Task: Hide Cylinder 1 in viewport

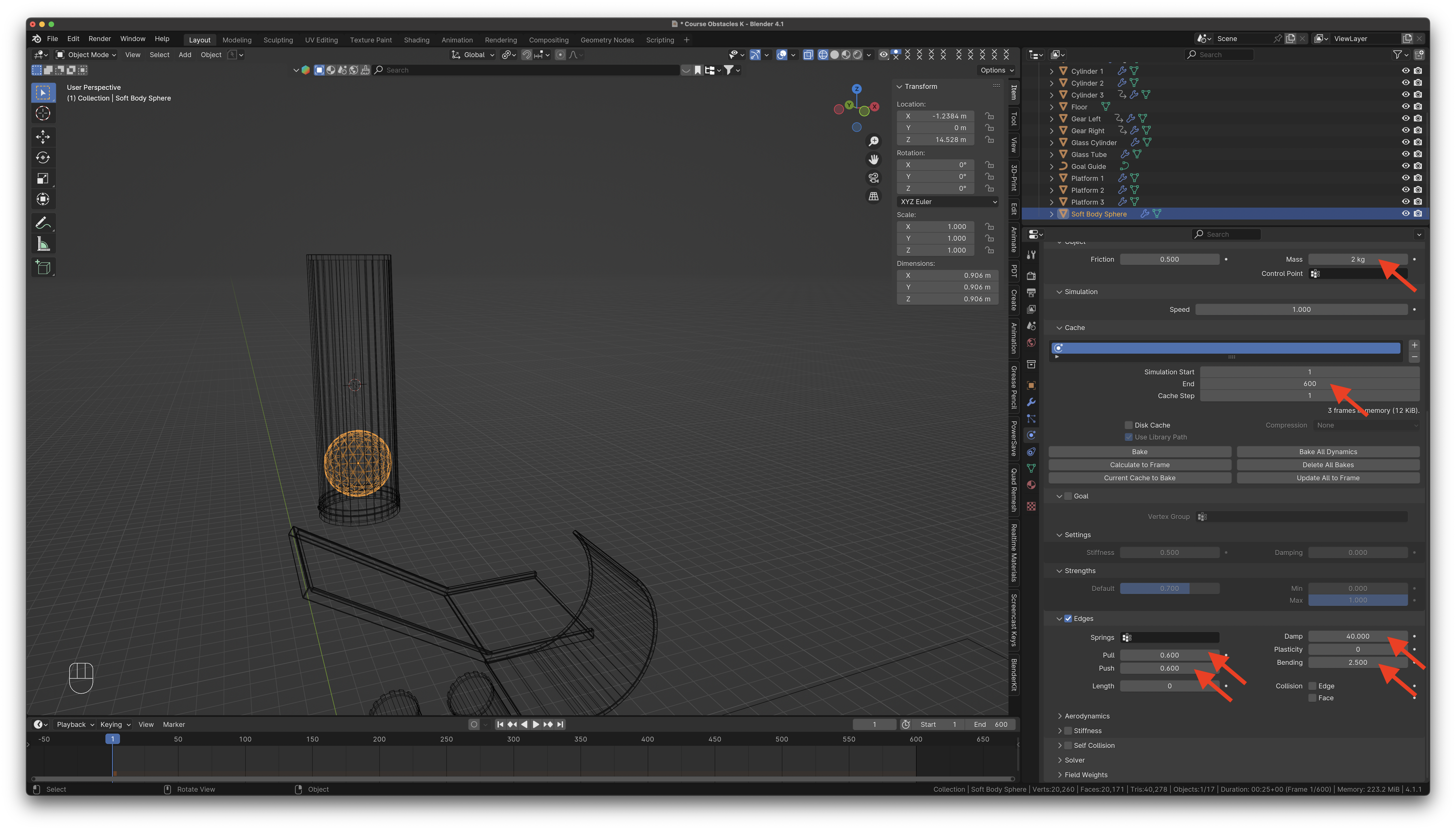Action: pyautogui.click(x=1405, y=71)
